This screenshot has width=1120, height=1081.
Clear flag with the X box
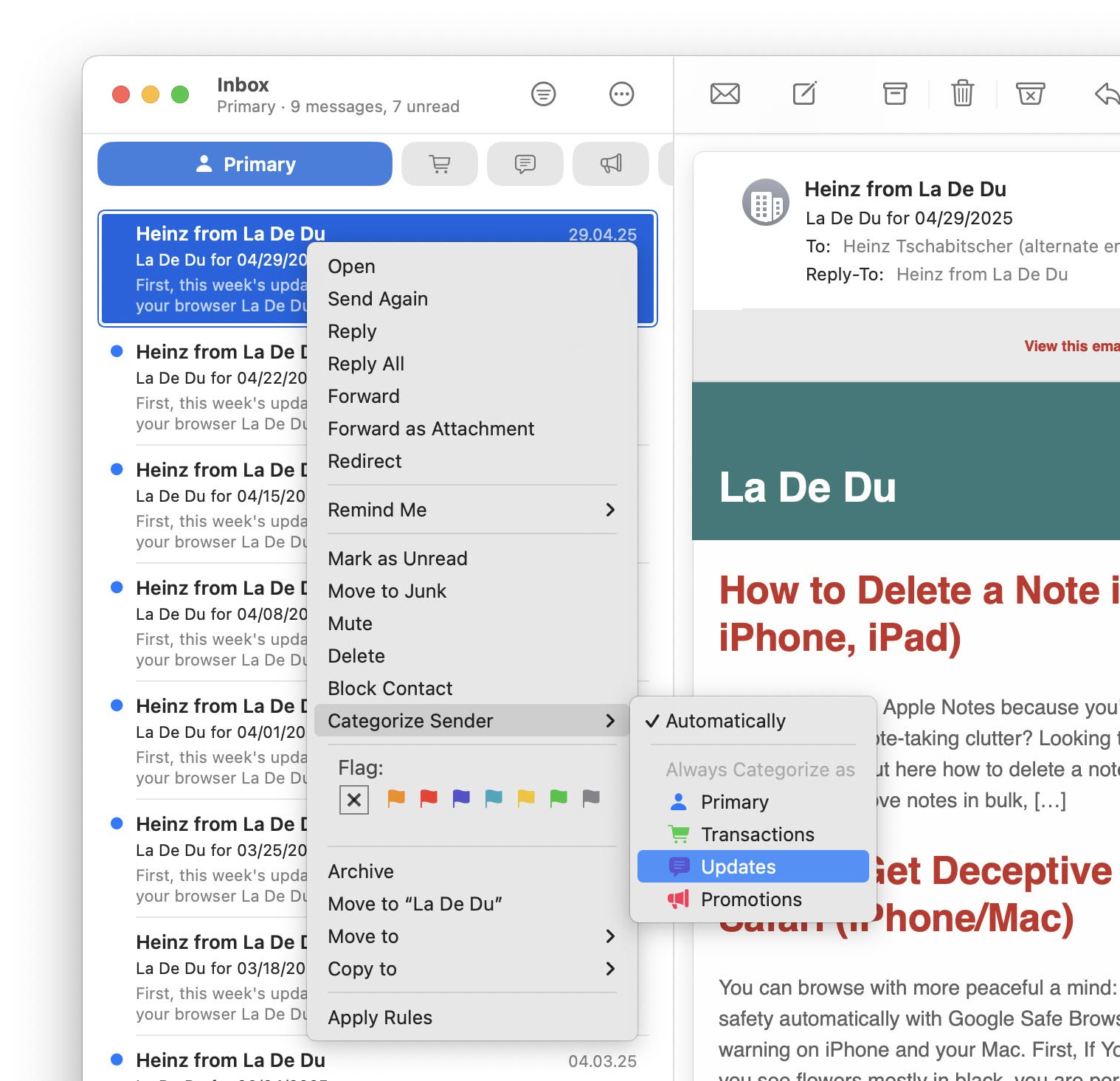tap(354, 799)
